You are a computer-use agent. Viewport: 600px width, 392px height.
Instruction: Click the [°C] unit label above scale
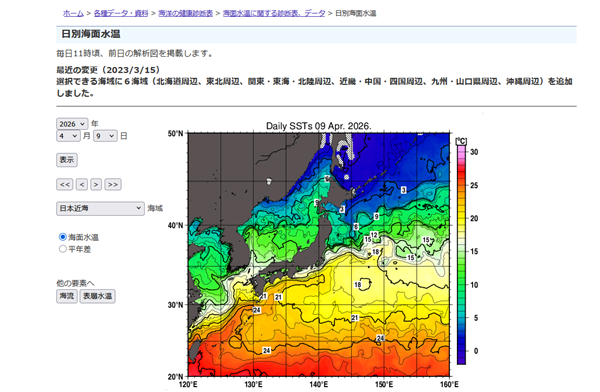[x=461, y=141]
